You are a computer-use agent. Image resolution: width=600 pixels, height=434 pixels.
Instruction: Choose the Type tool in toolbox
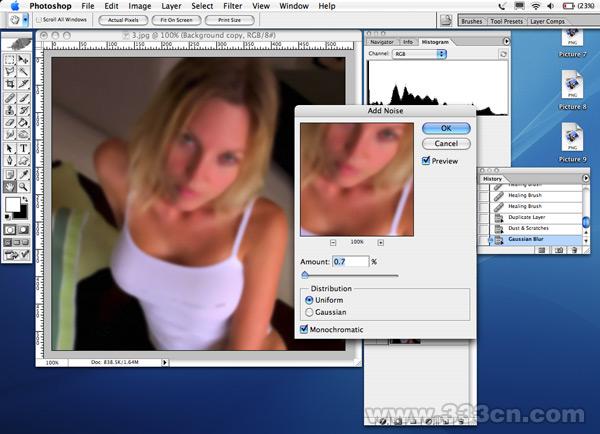[x=24, y=148]
